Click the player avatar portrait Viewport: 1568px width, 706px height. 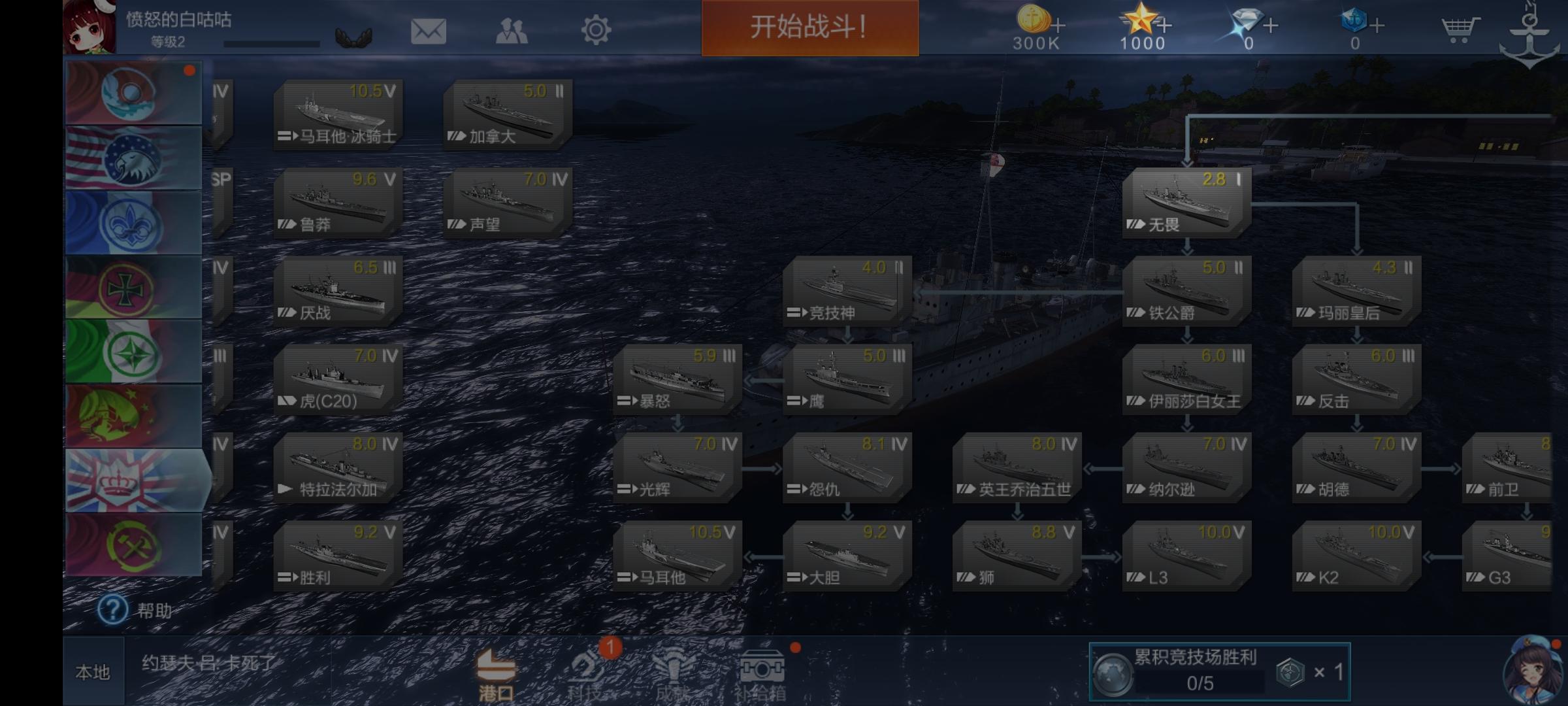[x=90, y=27]
